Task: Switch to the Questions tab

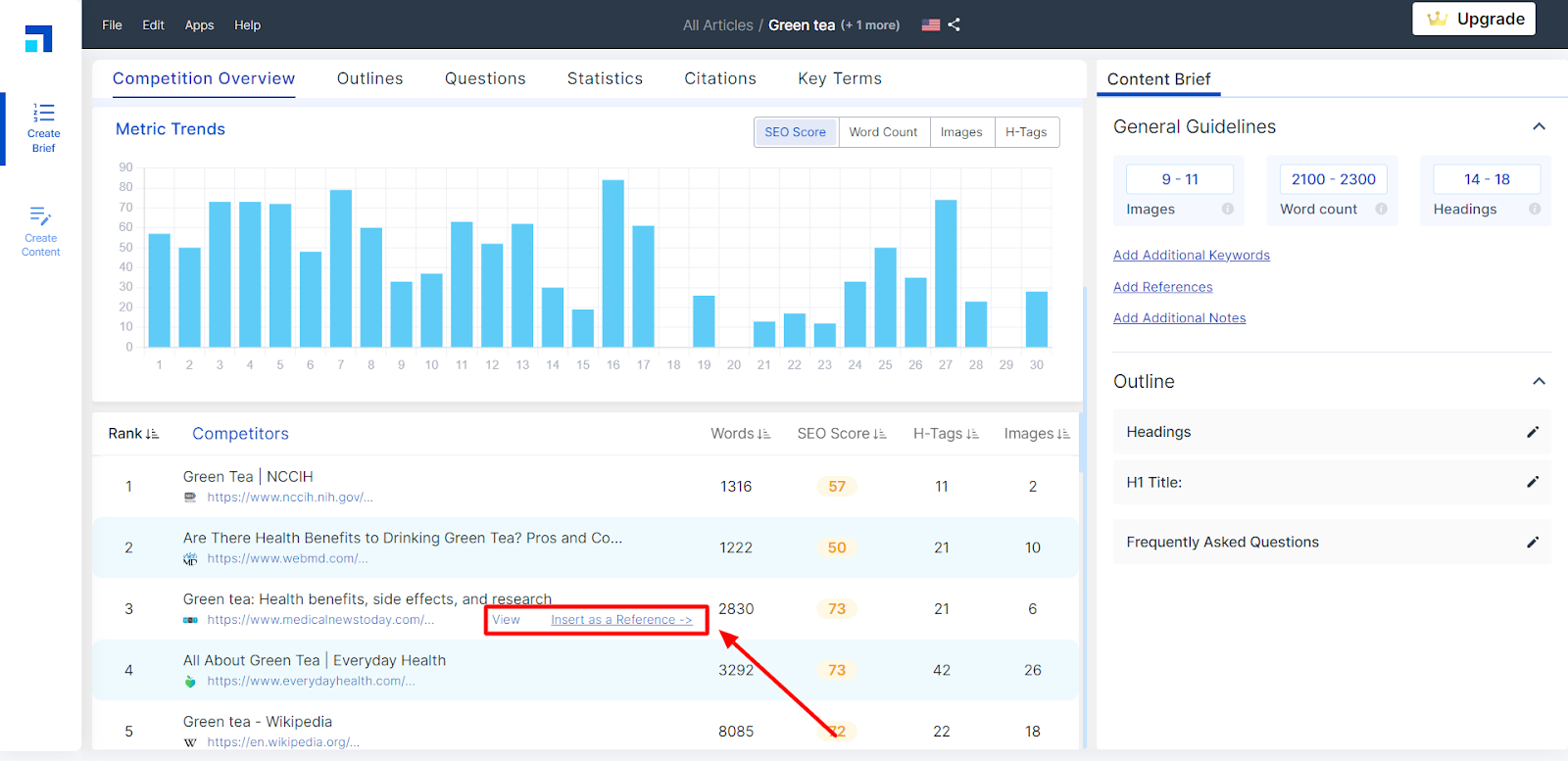Action: (485, 78)
